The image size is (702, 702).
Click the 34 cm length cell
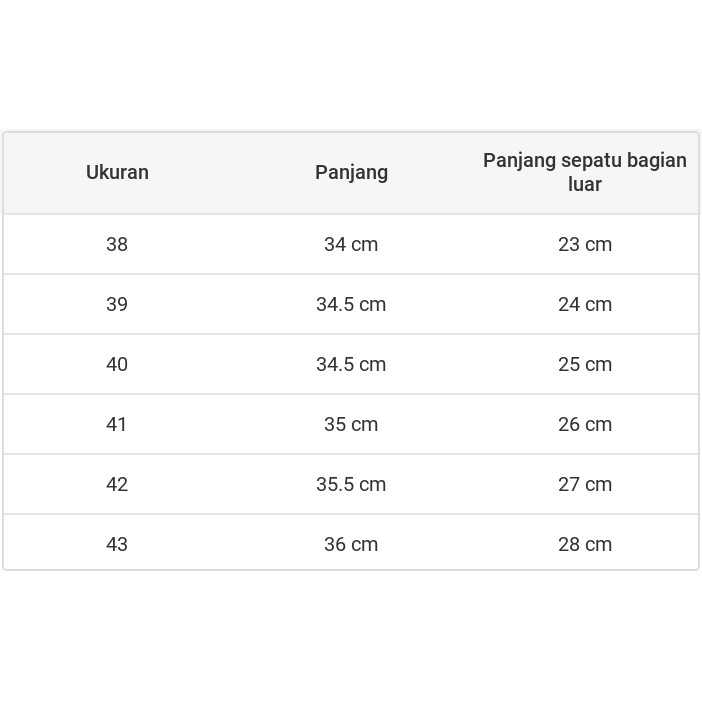(x=351, y=244)
